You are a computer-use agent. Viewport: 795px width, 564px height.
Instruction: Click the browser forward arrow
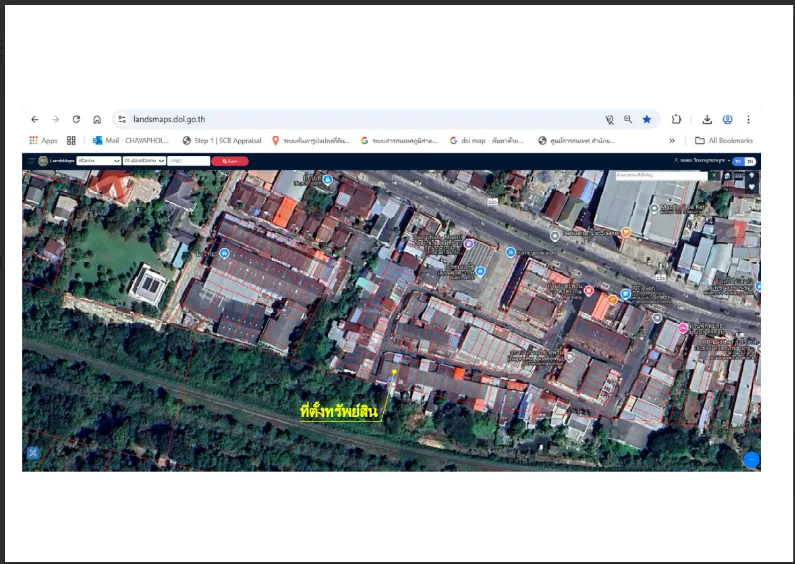[x=55, y=119]
